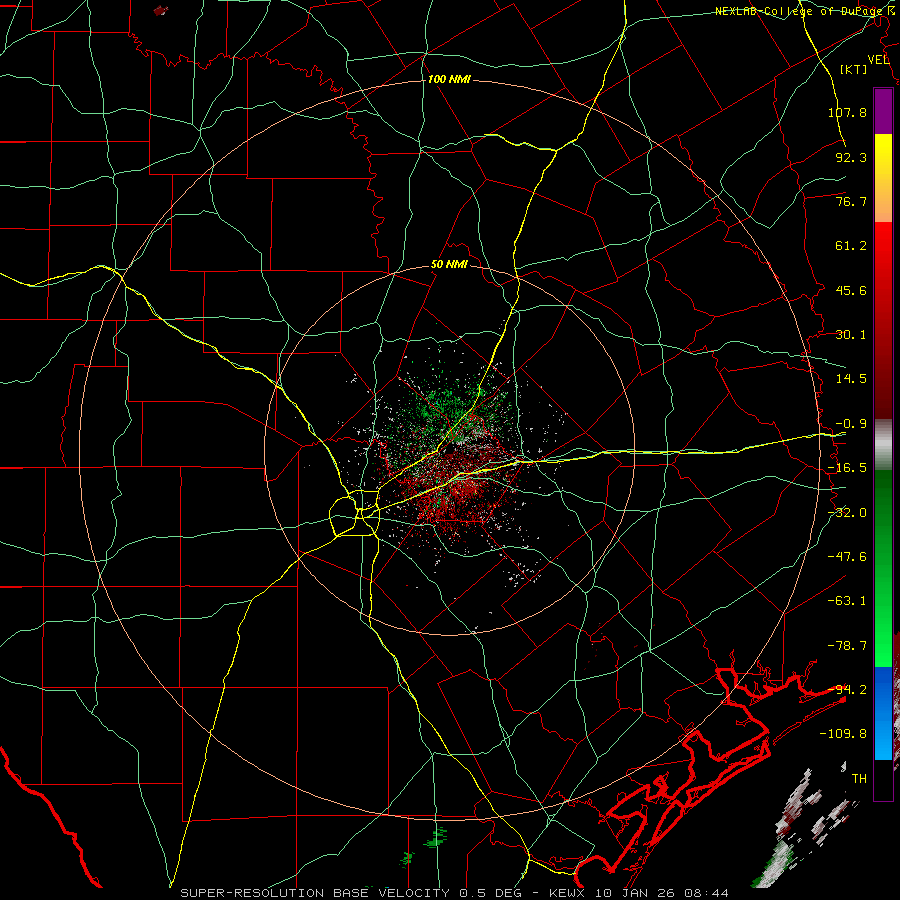Click the -47.6 value on velocity scale
This screenshot has height=900, width=900.
point(847,557)
